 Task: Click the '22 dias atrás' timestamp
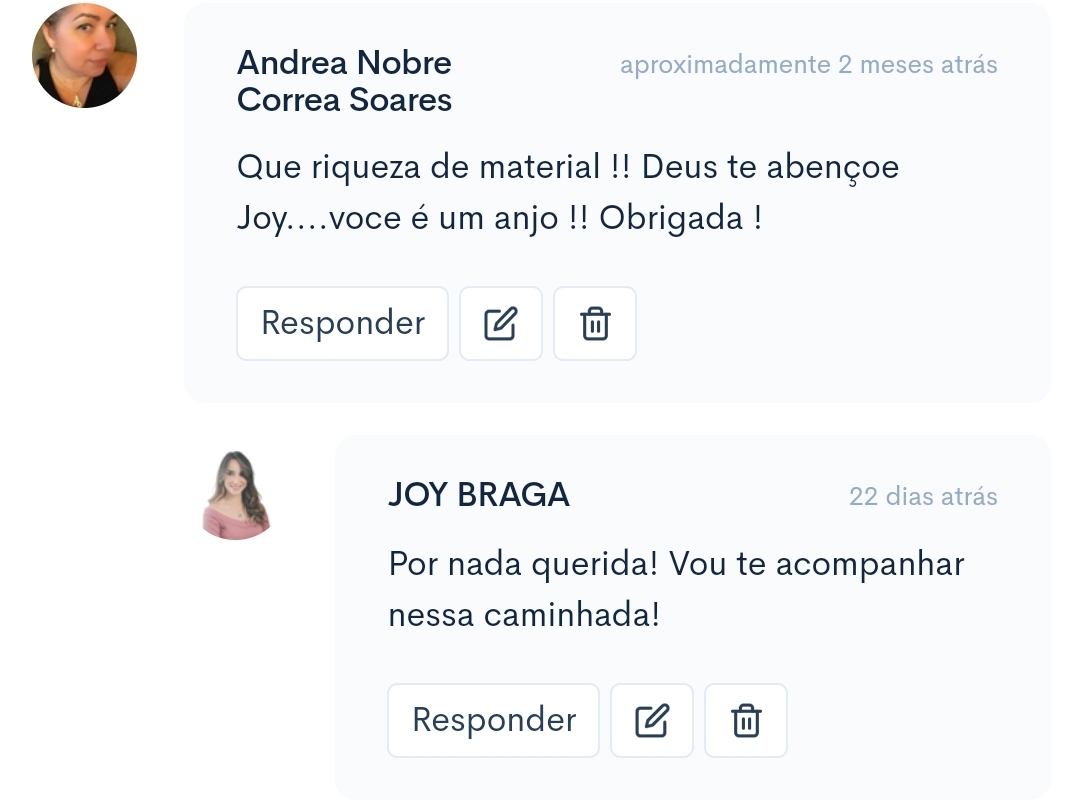pos(923,496)
